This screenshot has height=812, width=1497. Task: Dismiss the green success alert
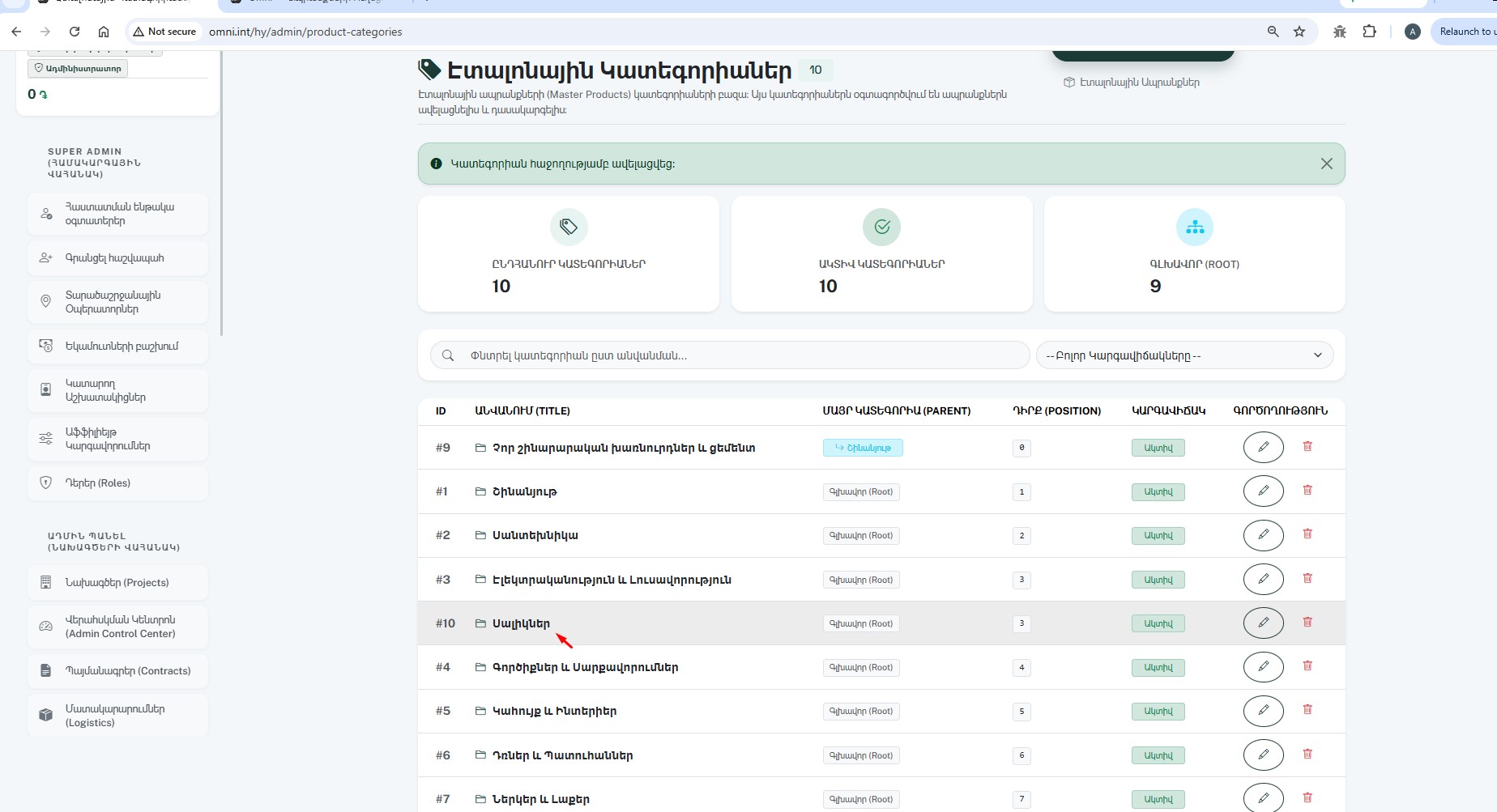tap(1326, 164)
